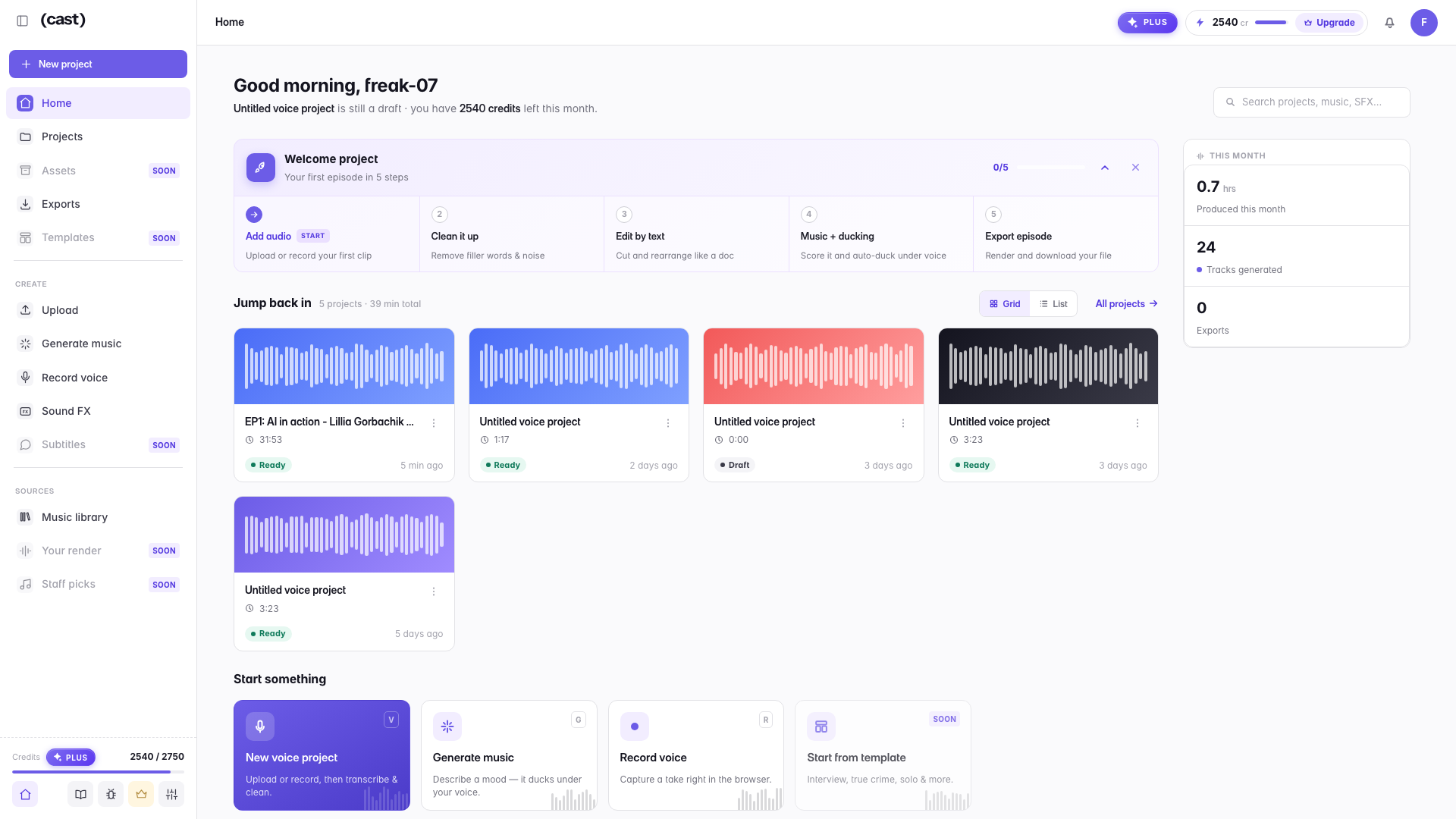This screenshot has width=1456, height=819.
Task: Focus the Search projects, music, SFX field
Action: pyautogui.click(x=1311, y=102)
